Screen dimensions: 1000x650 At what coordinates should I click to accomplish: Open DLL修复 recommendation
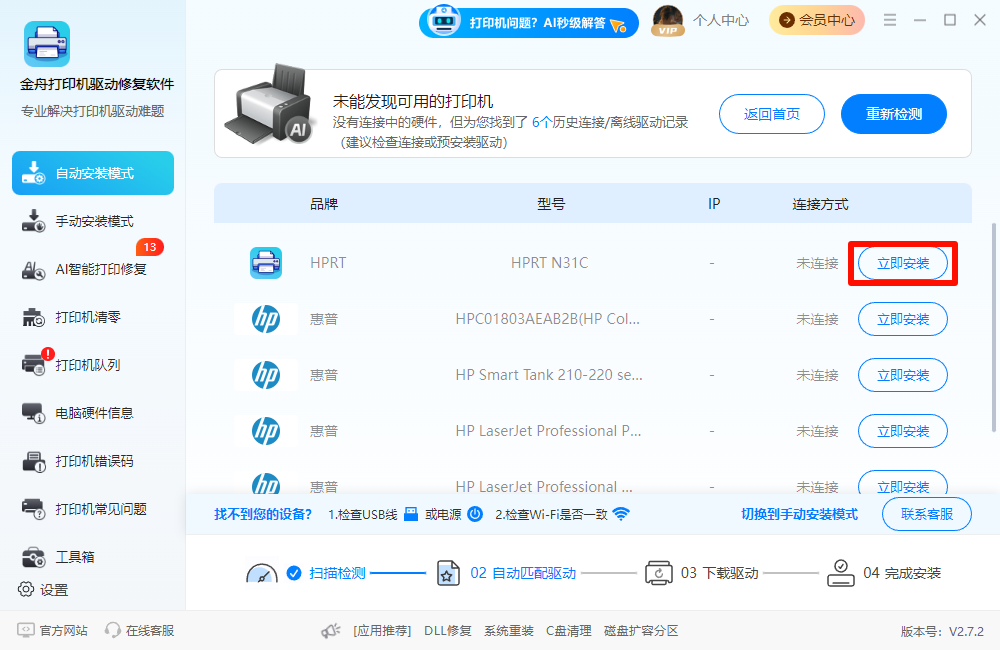448,631
